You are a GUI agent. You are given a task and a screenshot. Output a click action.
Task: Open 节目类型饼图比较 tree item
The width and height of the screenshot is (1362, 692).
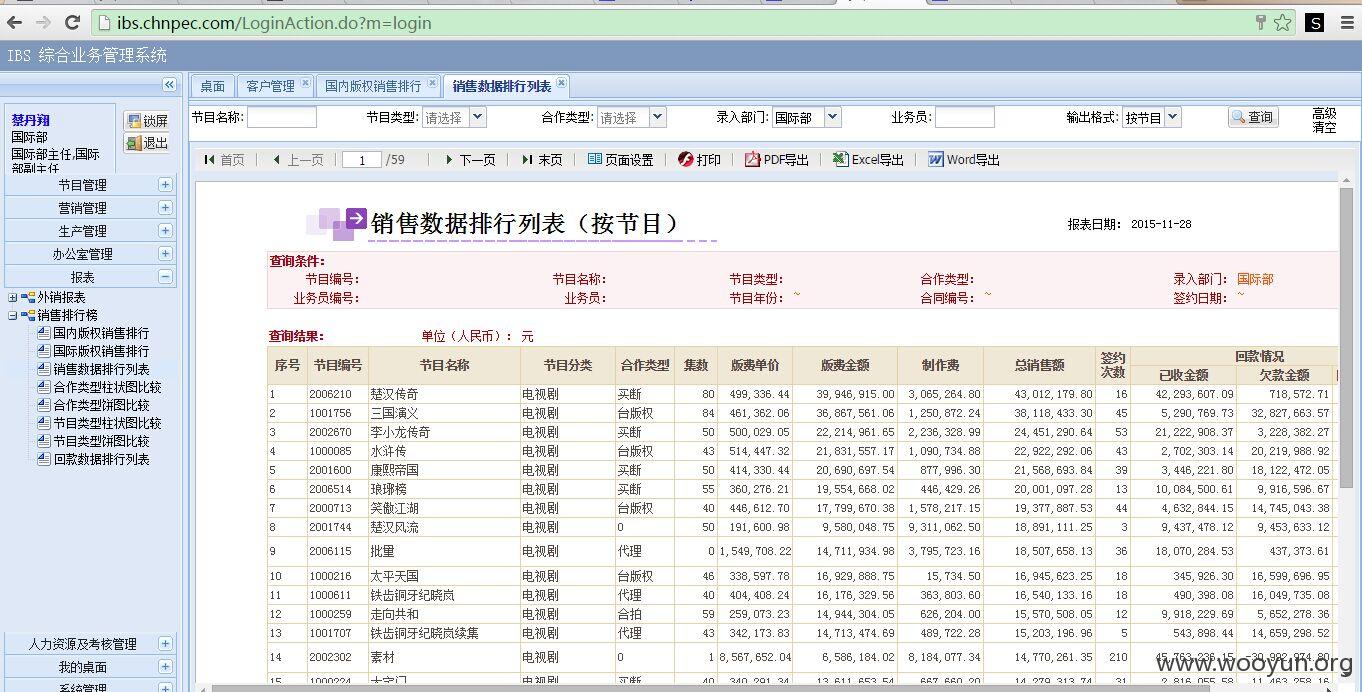tap(101, 441)
